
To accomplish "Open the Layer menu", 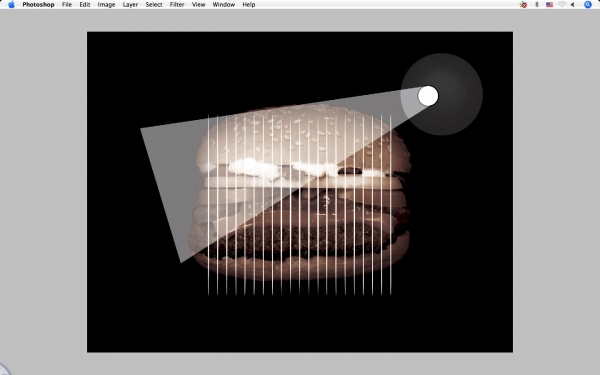I will coord(130,5).
